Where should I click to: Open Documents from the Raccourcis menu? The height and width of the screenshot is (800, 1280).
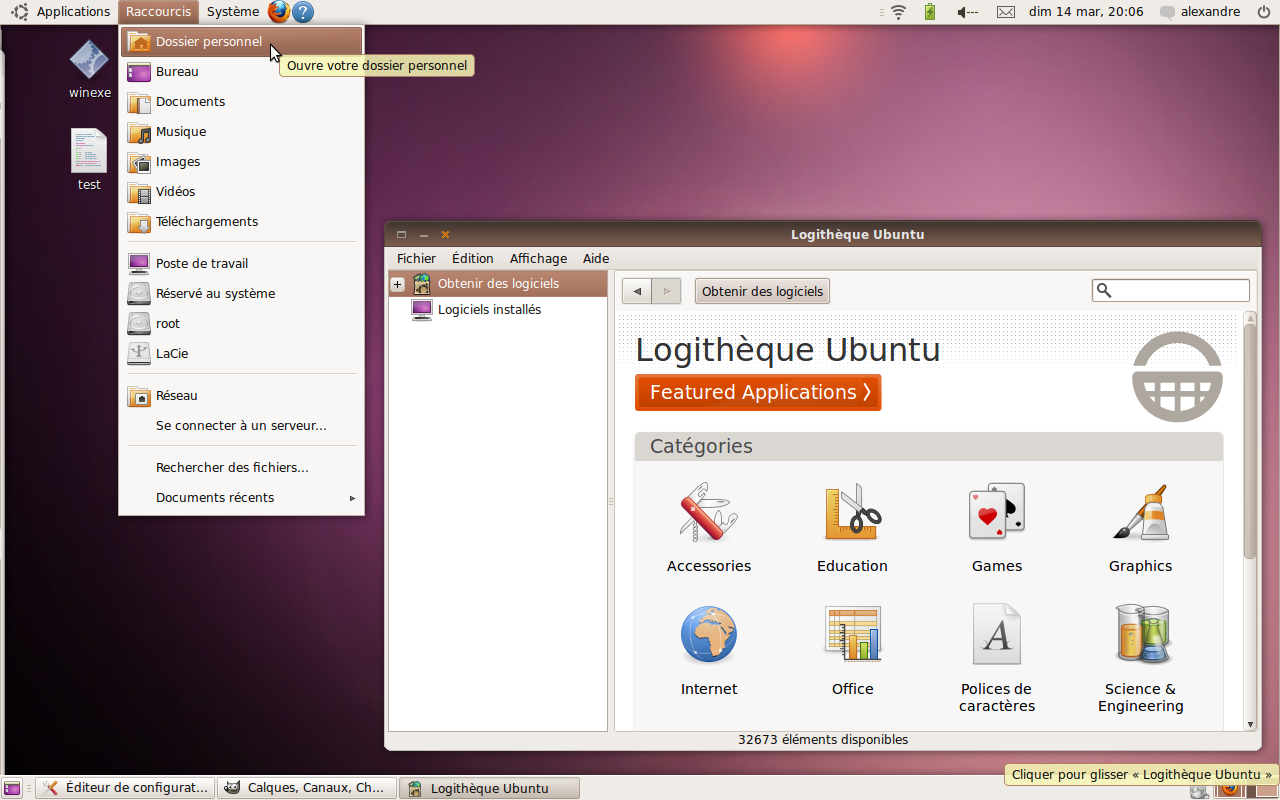(241, 102)
